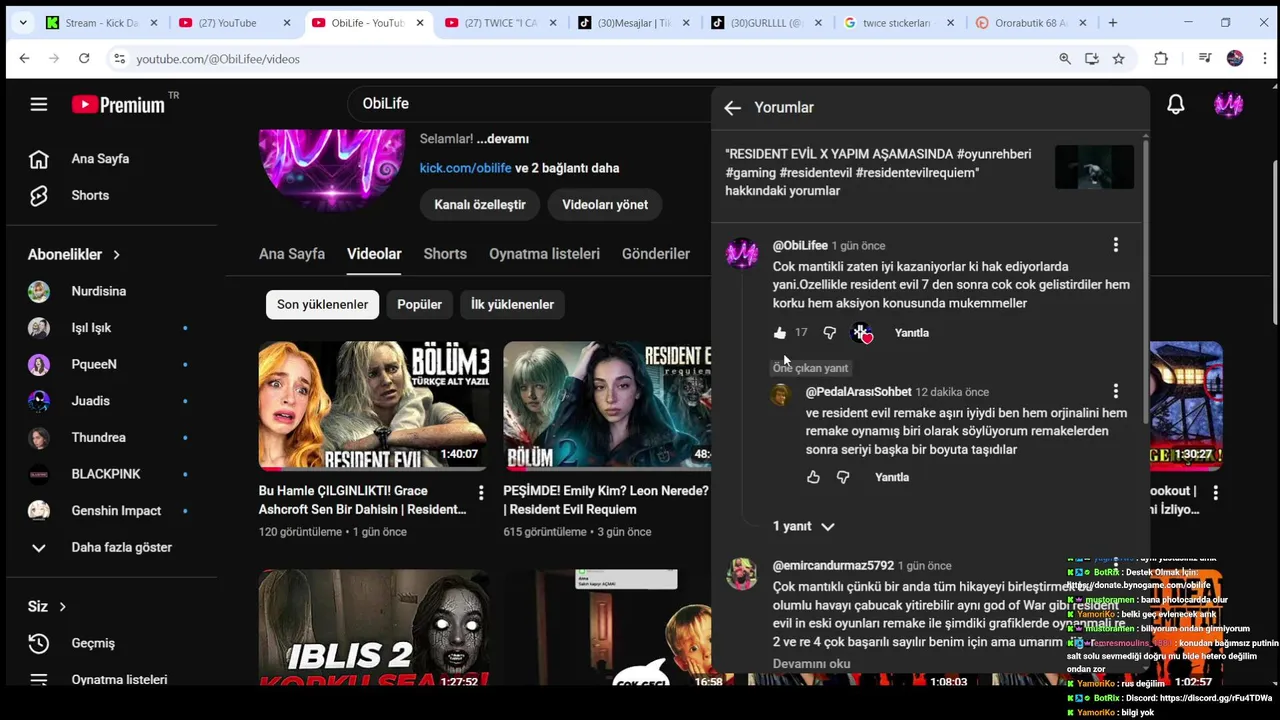Expand the Siz section
1280x720 pixels.
coord(47,606)
